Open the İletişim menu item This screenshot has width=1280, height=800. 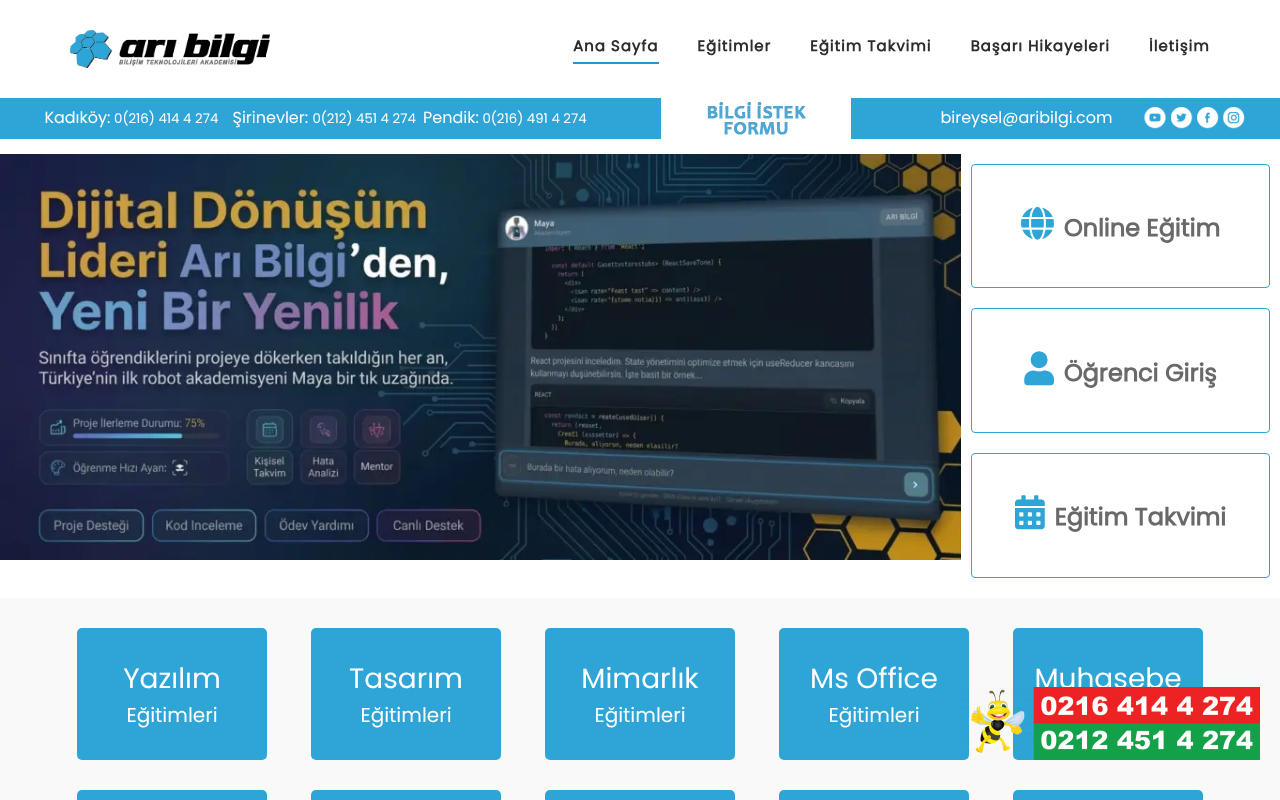[1179, 46]
